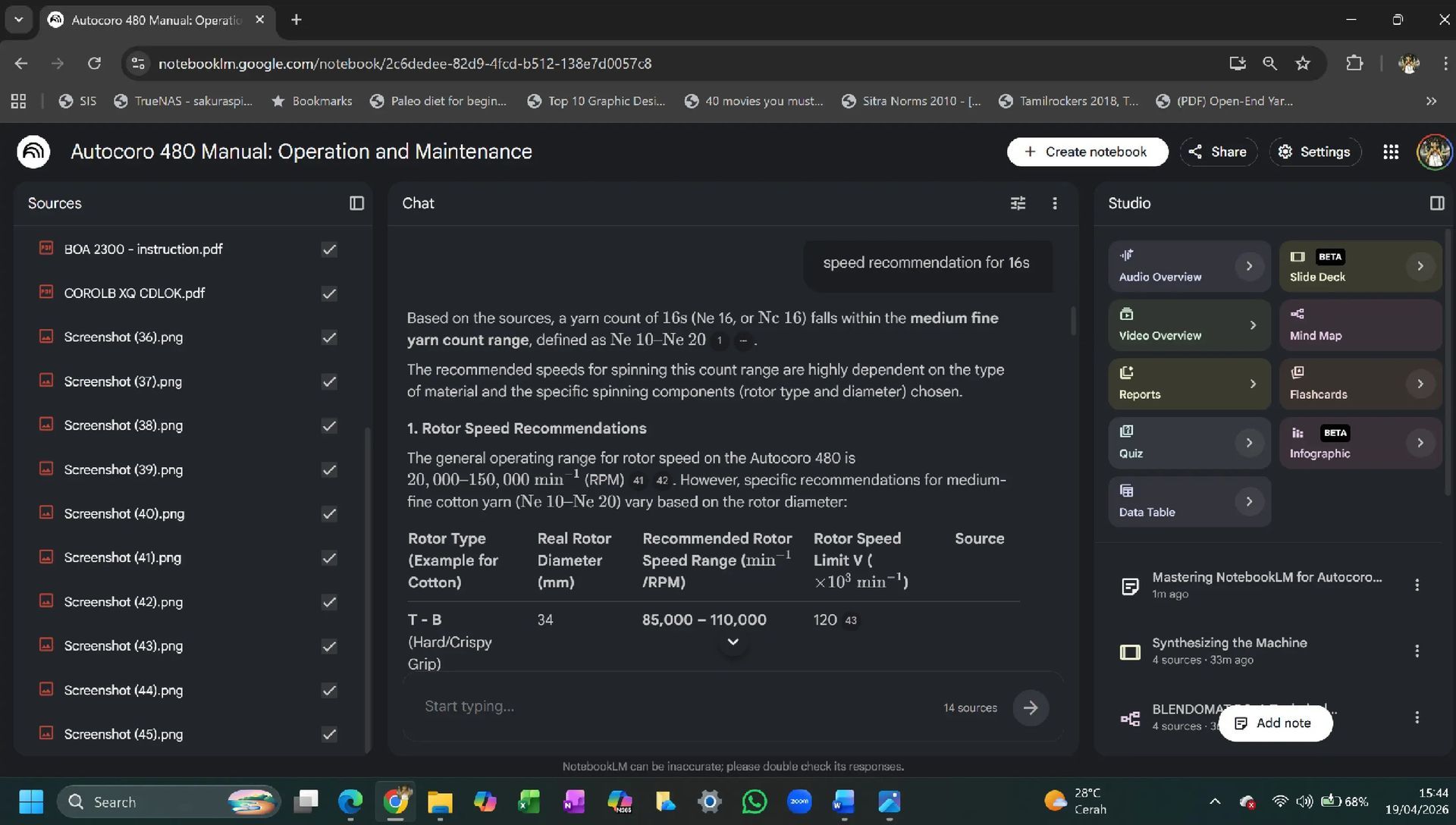Screen dimensions: 1456x825
Task: Expand Reports options chevron
Action: [x=1253, y=384]
